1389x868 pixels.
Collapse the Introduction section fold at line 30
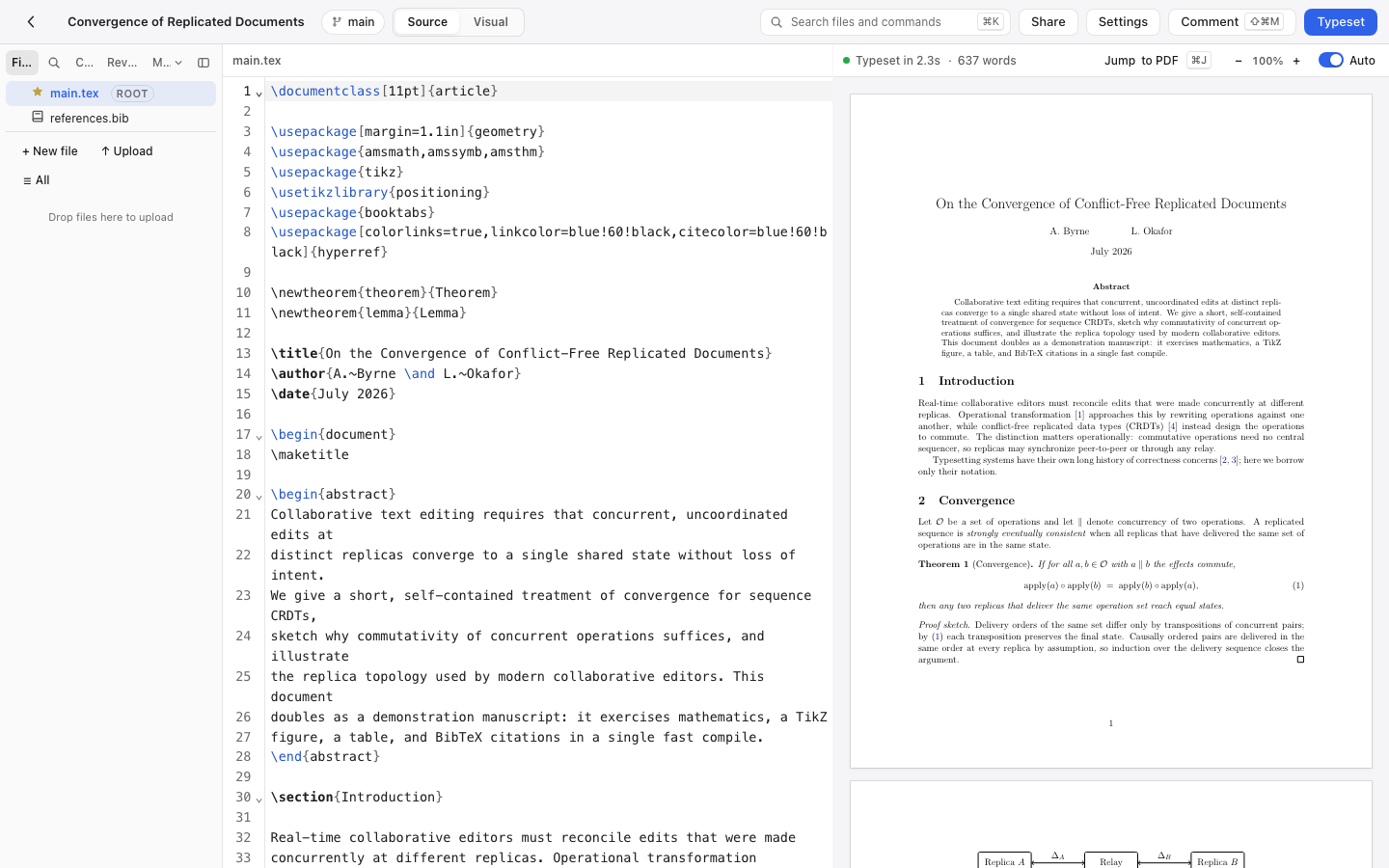[259, 799]
